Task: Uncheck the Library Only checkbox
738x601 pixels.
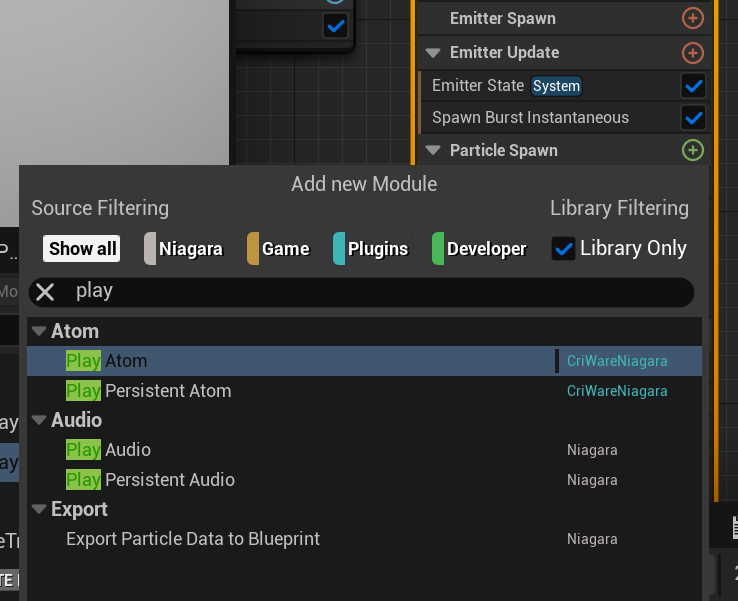Action: tap(564, 249)
